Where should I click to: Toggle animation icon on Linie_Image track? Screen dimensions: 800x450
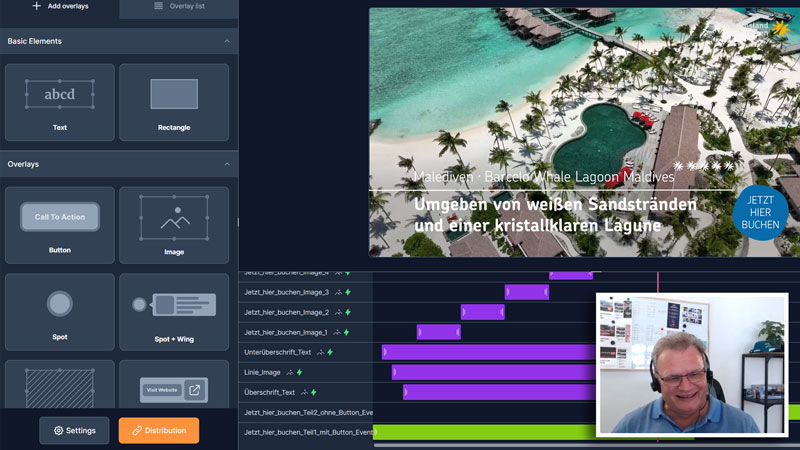coord(290,372)
